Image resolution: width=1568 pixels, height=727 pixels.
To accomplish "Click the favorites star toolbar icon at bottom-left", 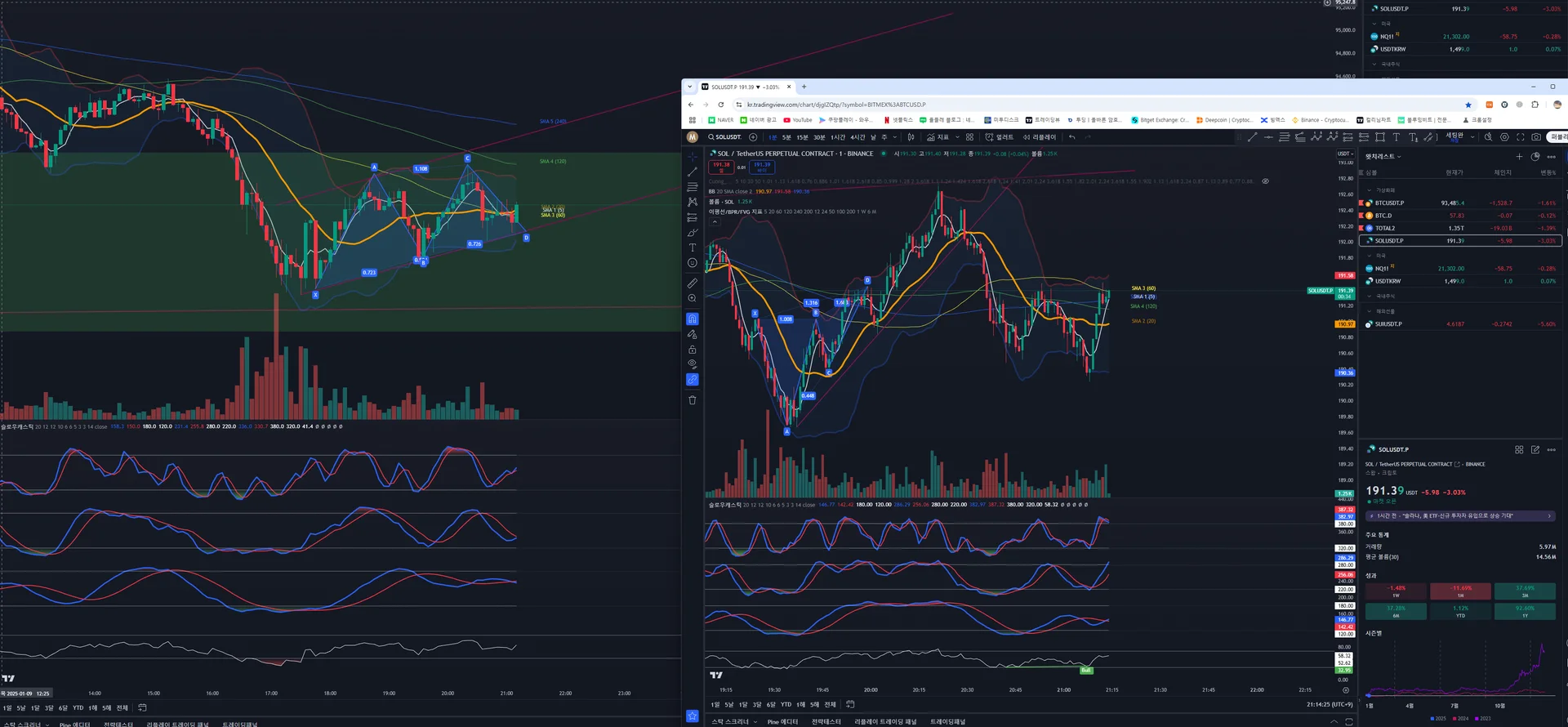I will (x=693, y=716).
